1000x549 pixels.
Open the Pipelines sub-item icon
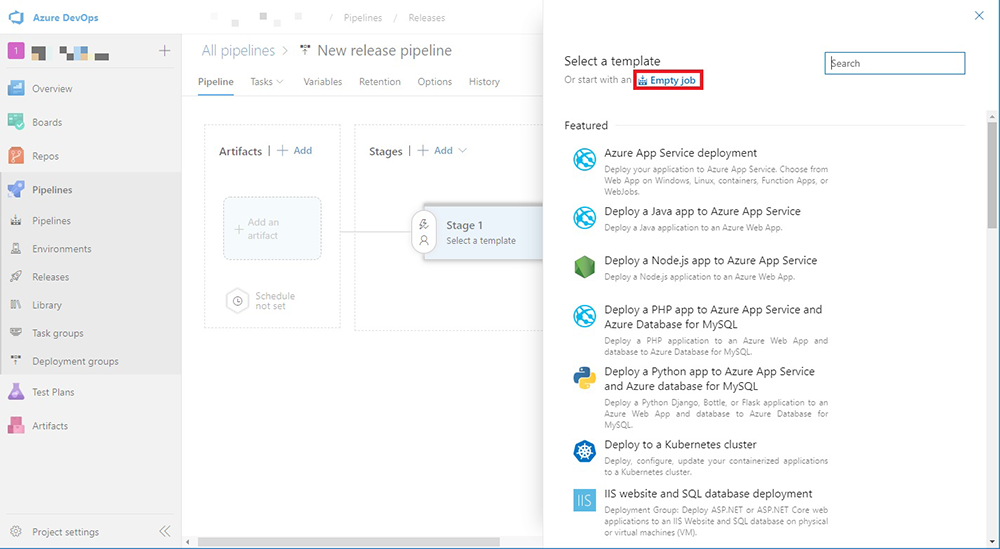[x=16, y=221]
